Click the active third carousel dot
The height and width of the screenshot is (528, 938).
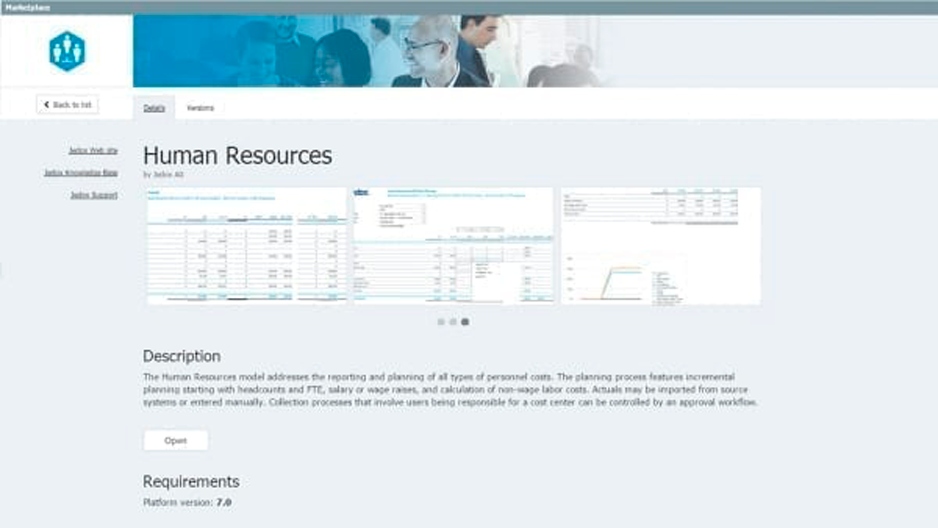tap(465, 322)
